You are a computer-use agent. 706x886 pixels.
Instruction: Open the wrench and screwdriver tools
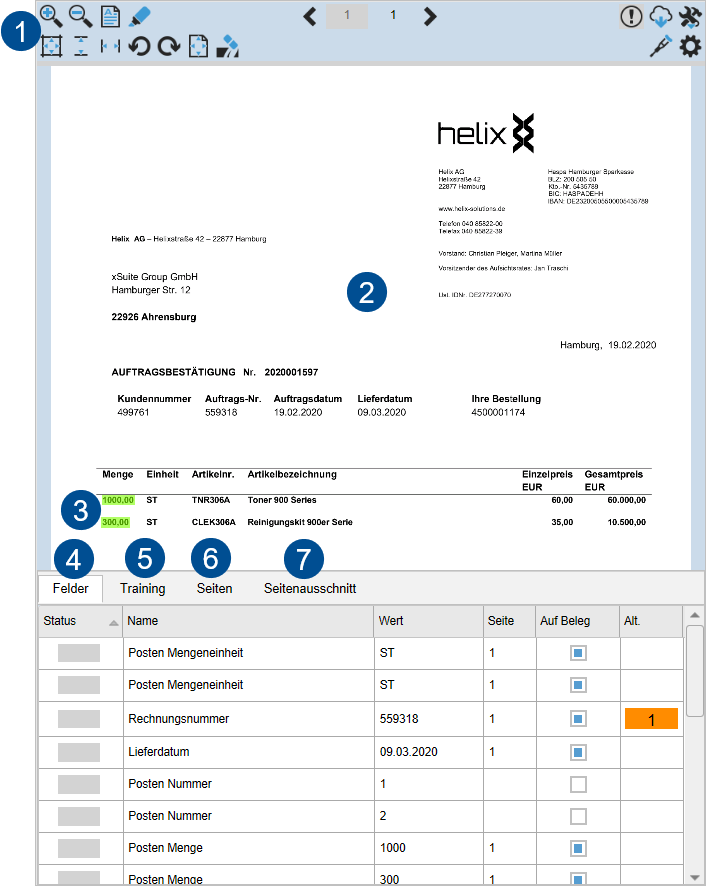click(690, 16)
